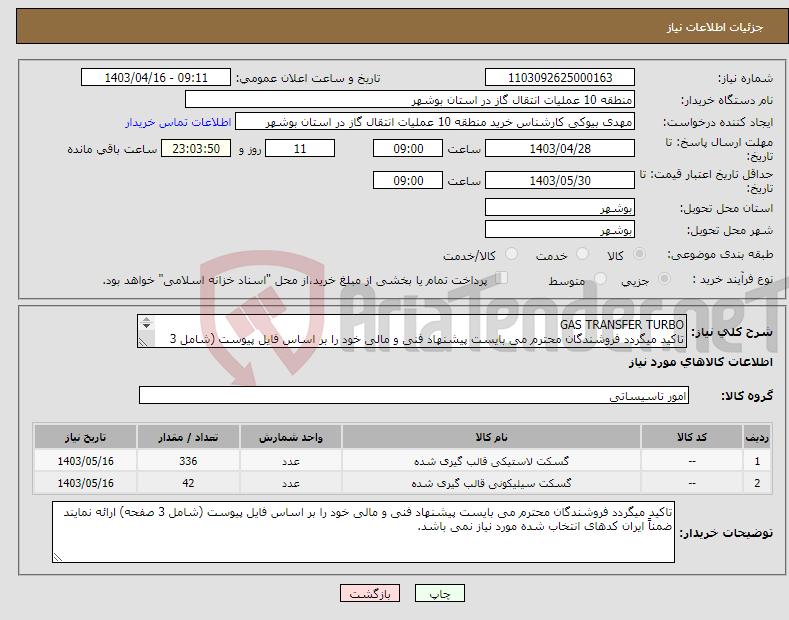The height and width of the screenshot is (620, 789).
Task: Click the request creator name field
Action: tap(435, 122)
